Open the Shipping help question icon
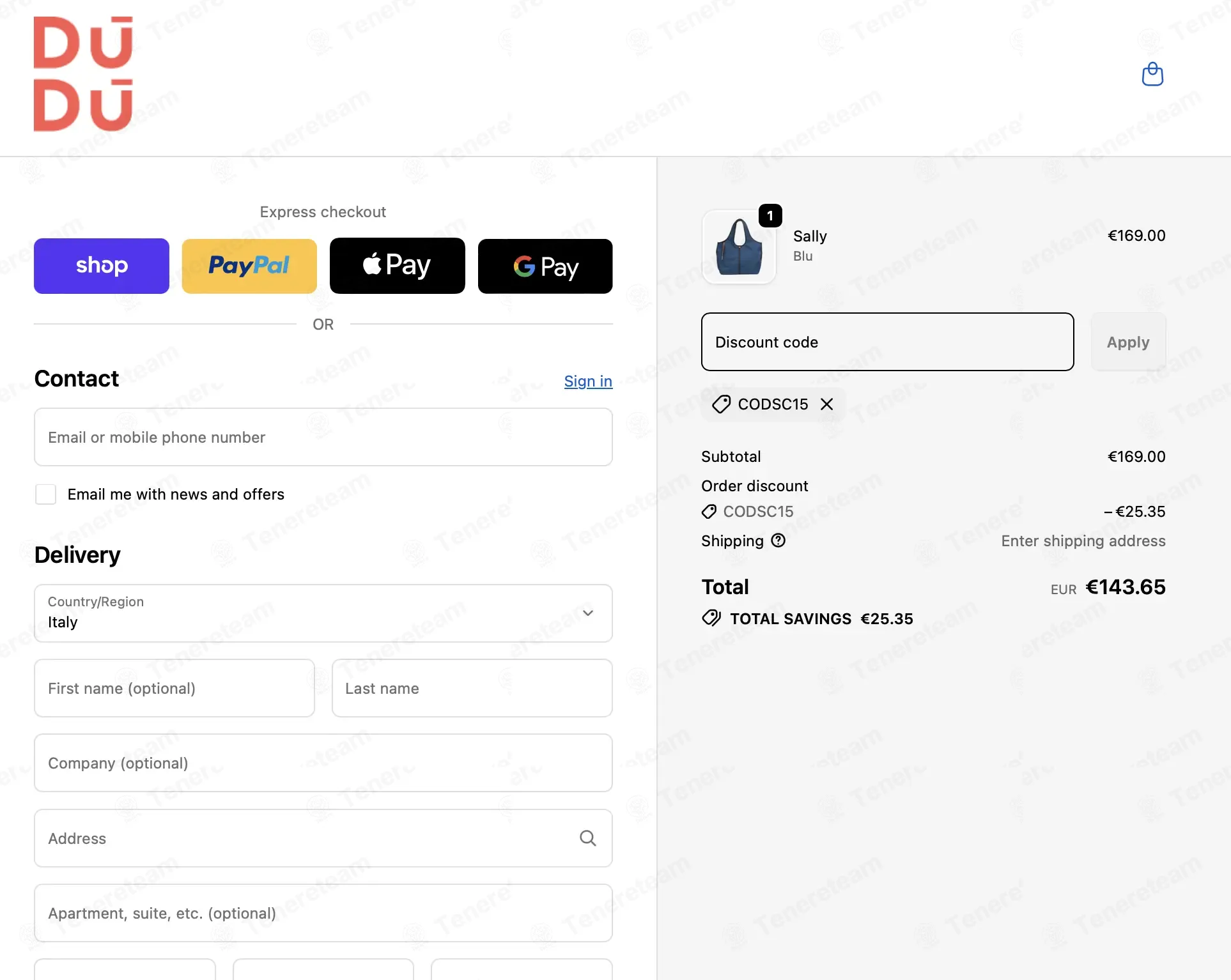 click(778, 540)
